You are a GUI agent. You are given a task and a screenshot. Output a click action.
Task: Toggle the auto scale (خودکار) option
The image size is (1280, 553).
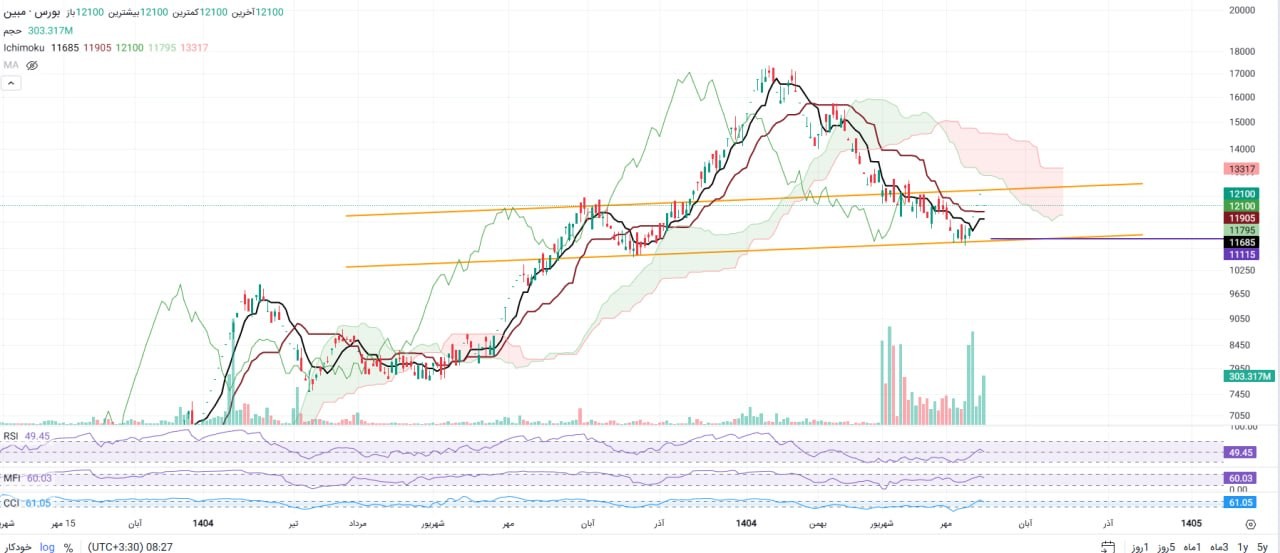click(x=19, y=547)
